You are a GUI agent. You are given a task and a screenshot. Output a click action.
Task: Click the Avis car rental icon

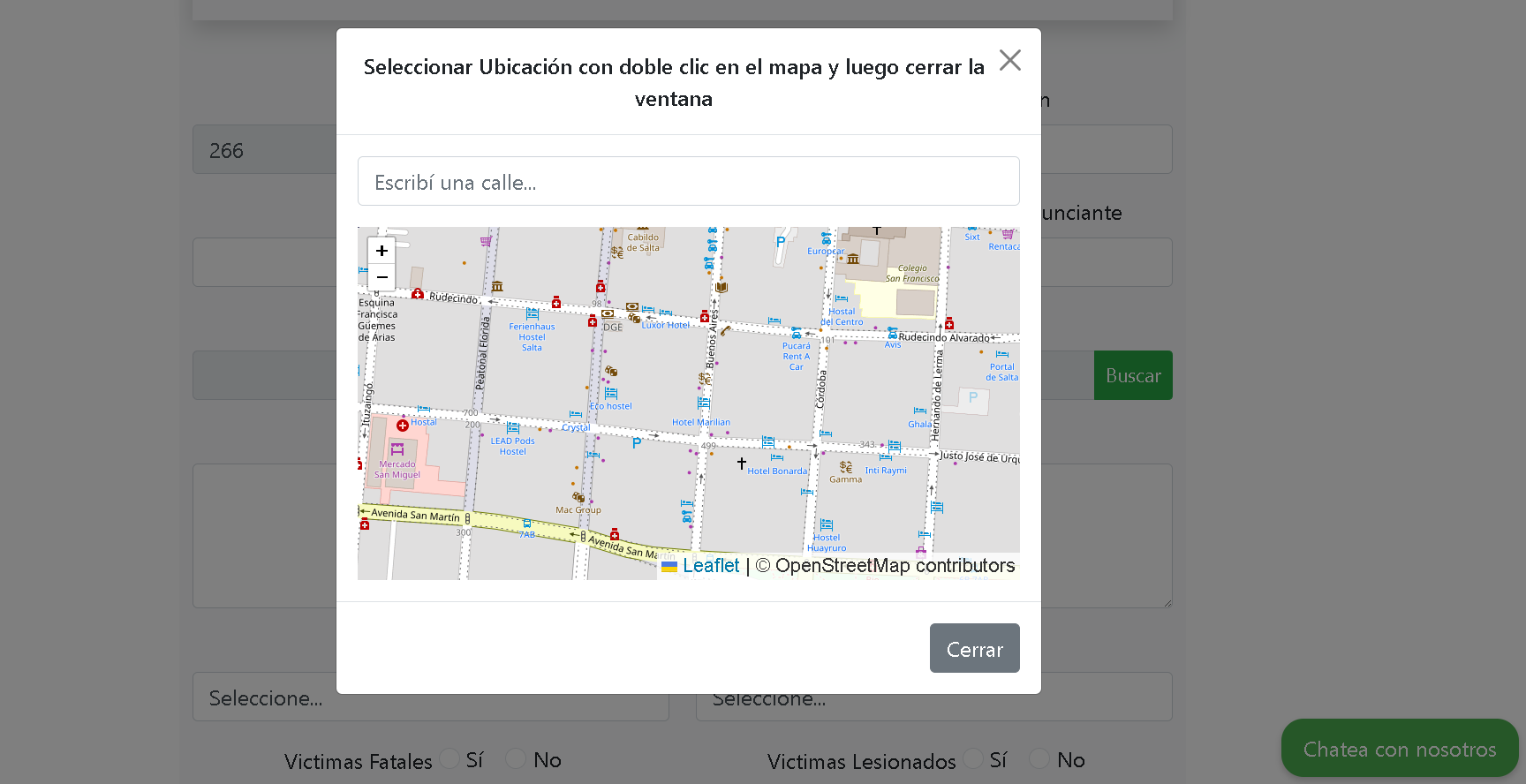[893, 334]
